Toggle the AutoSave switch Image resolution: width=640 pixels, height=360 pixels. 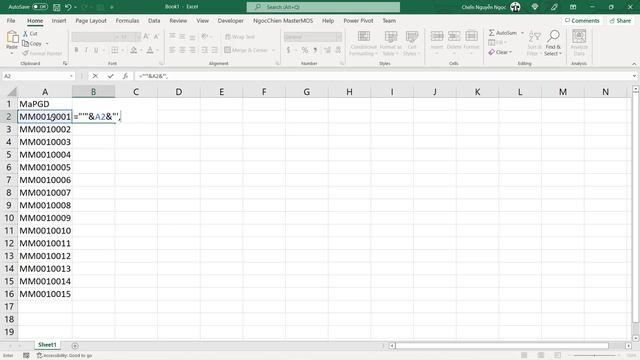point(40,7)
